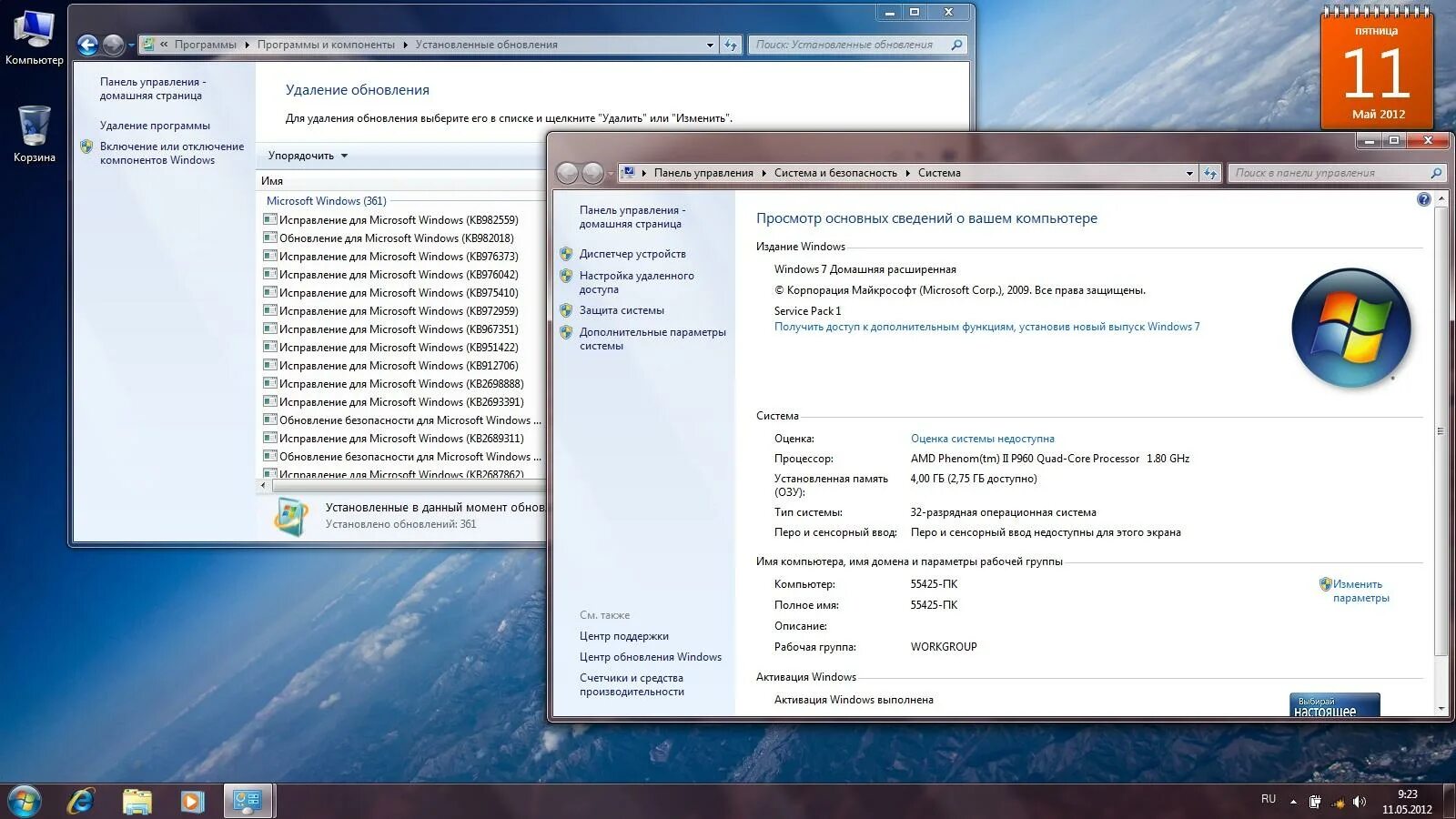Screen dimensions: 1456x819
Task: Click the Windows 7 logo image
Action: (x=1351, y=328)
